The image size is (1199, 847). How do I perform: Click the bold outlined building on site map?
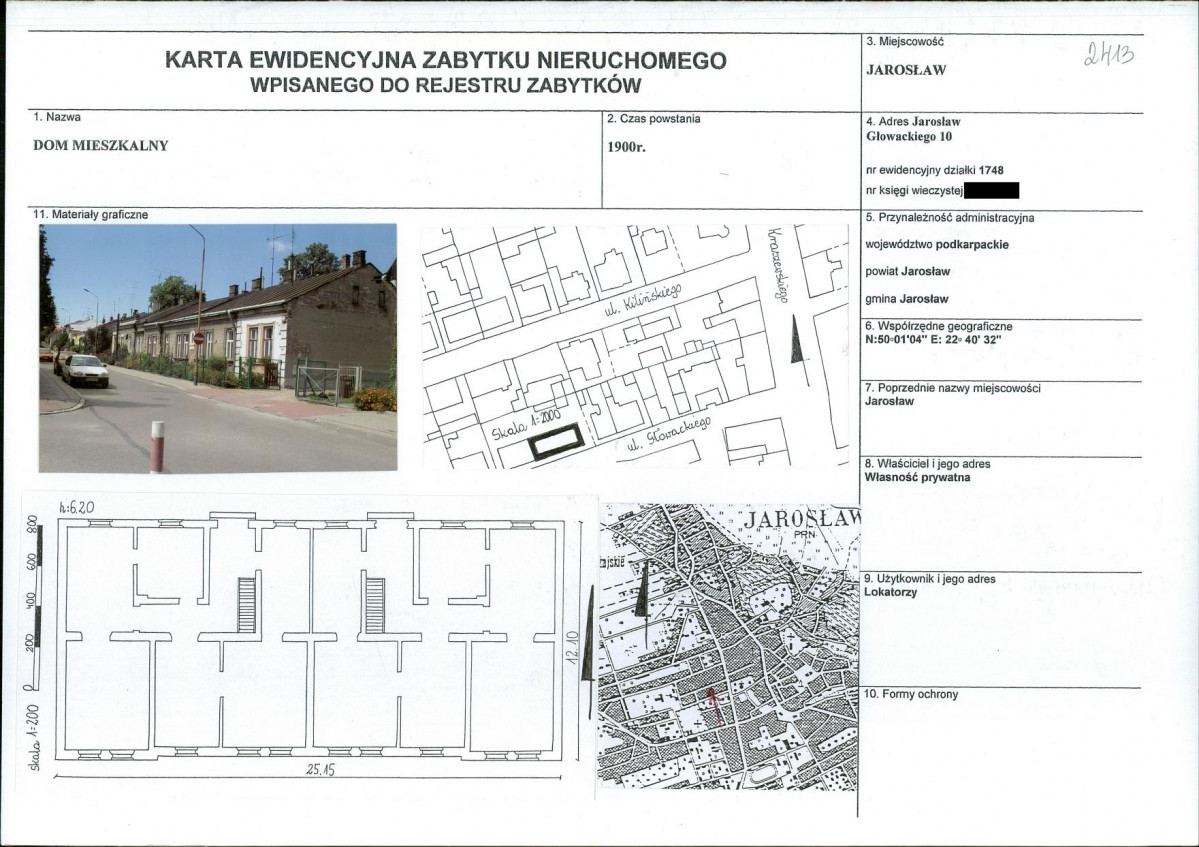[557, 441]
